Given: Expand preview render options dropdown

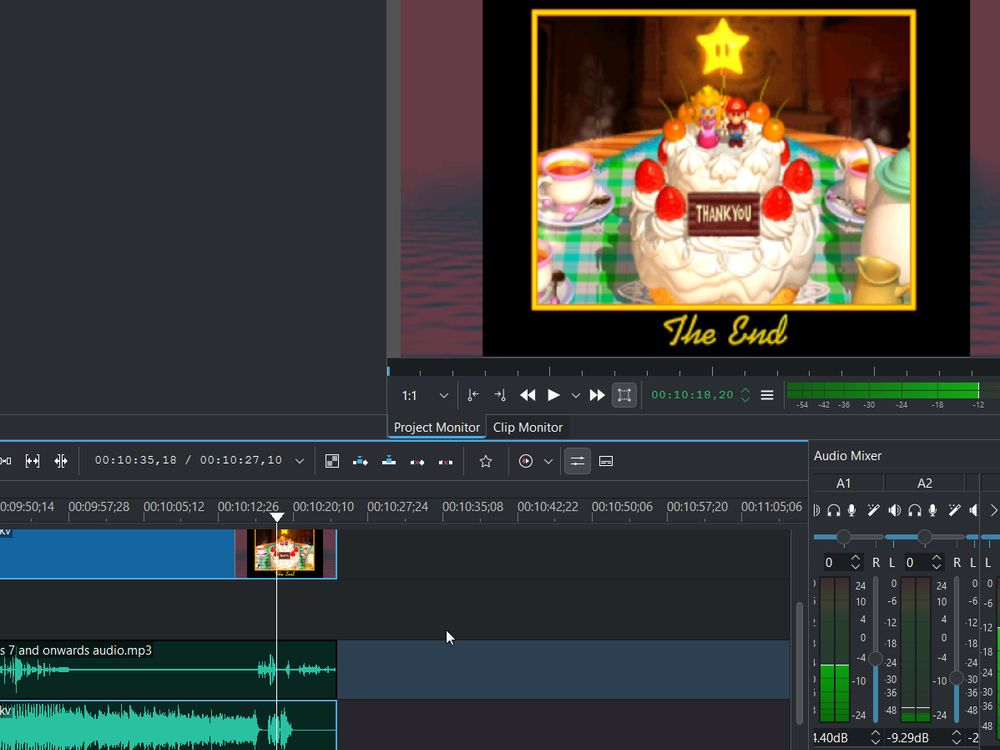Looking at the screenshot, I should coord(548,461).
